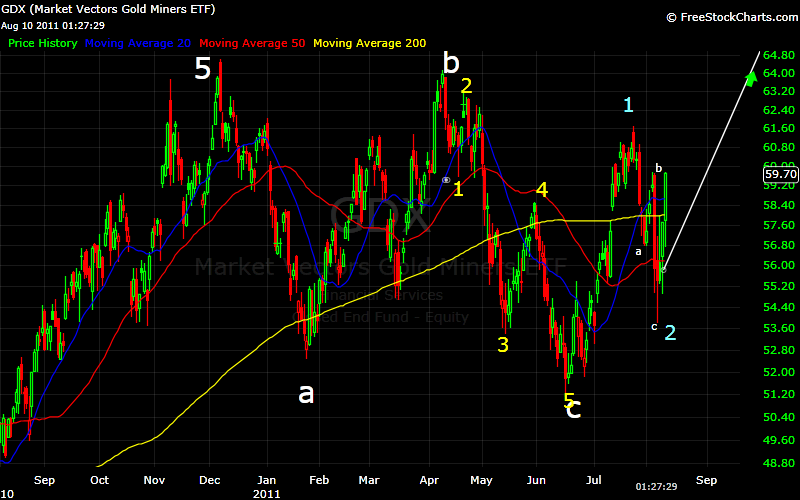
Task: Select the Price History legend label
Action: [x=43, y=43]
